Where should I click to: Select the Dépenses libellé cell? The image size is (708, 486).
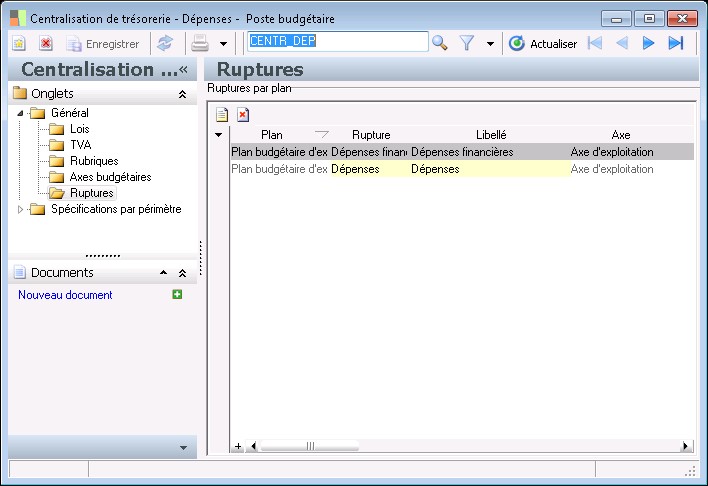(x=490, y=169)
